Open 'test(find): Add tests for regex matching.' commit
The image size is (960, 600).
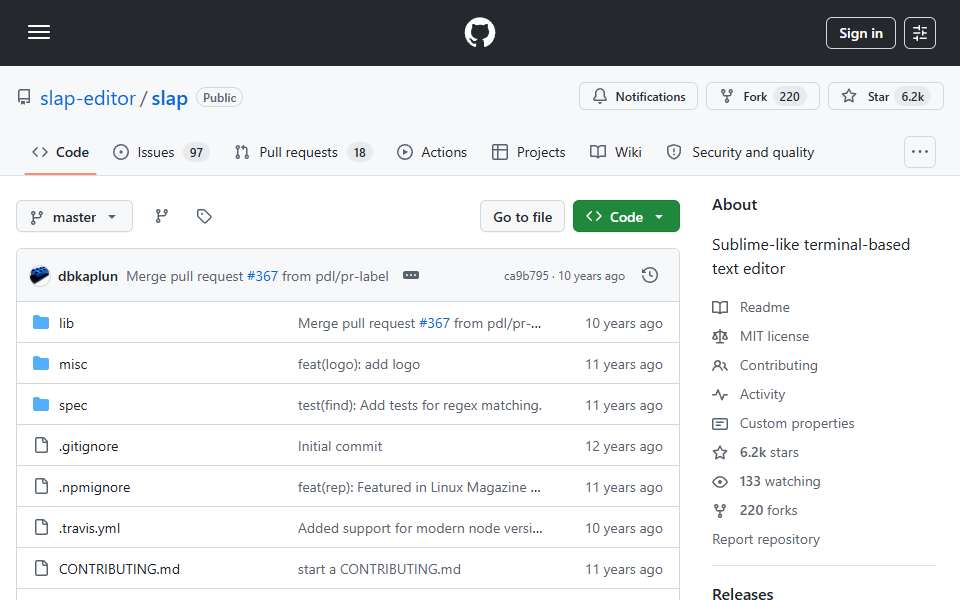[x=419, y=405]
